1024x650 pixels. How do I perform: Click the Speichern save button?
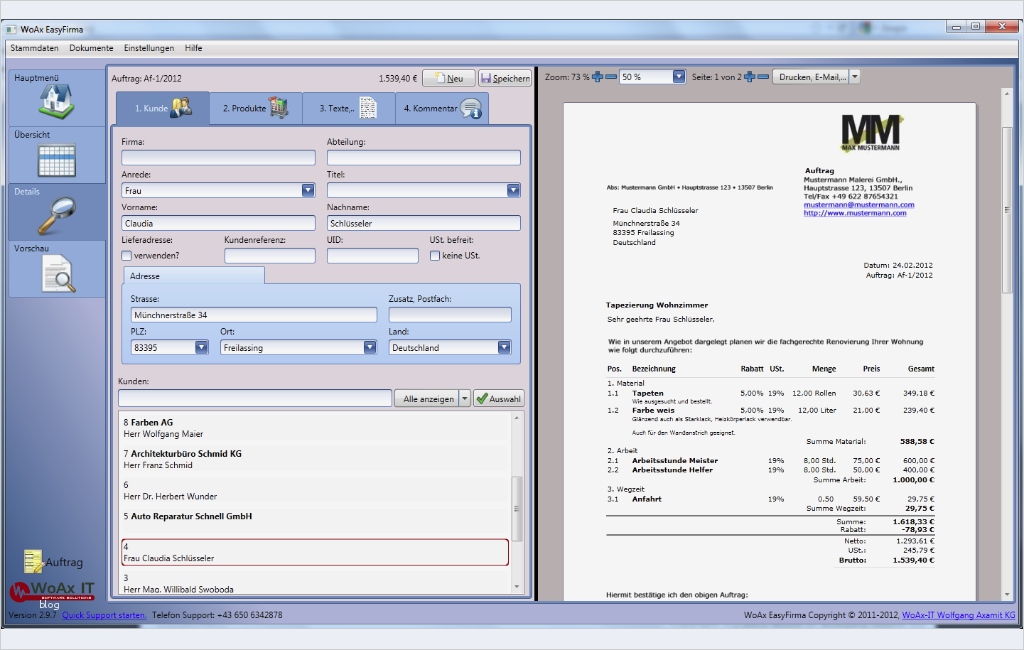click(x=504, y=78)
